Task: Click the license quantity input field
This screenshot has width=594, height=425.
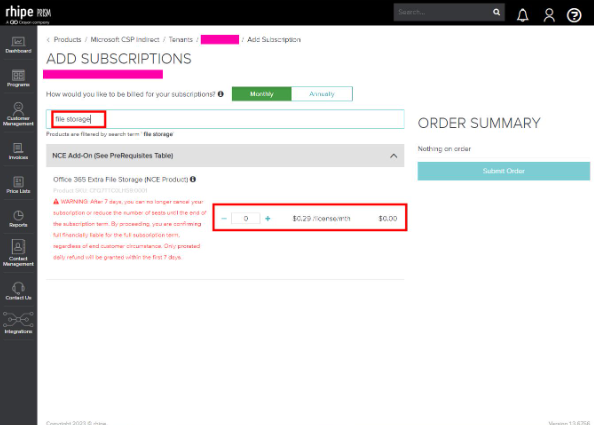Action: pos(245,219)
